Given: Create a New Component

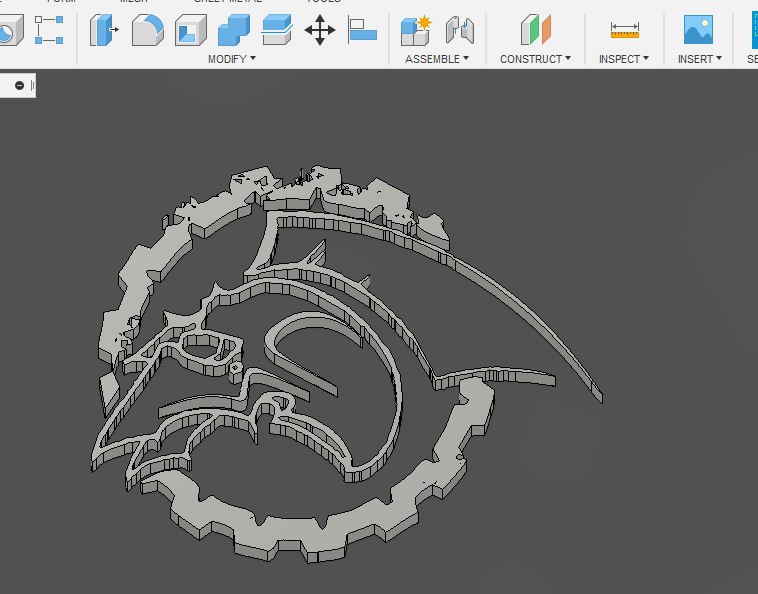Looking at the screenshot, I should point(416,30).
